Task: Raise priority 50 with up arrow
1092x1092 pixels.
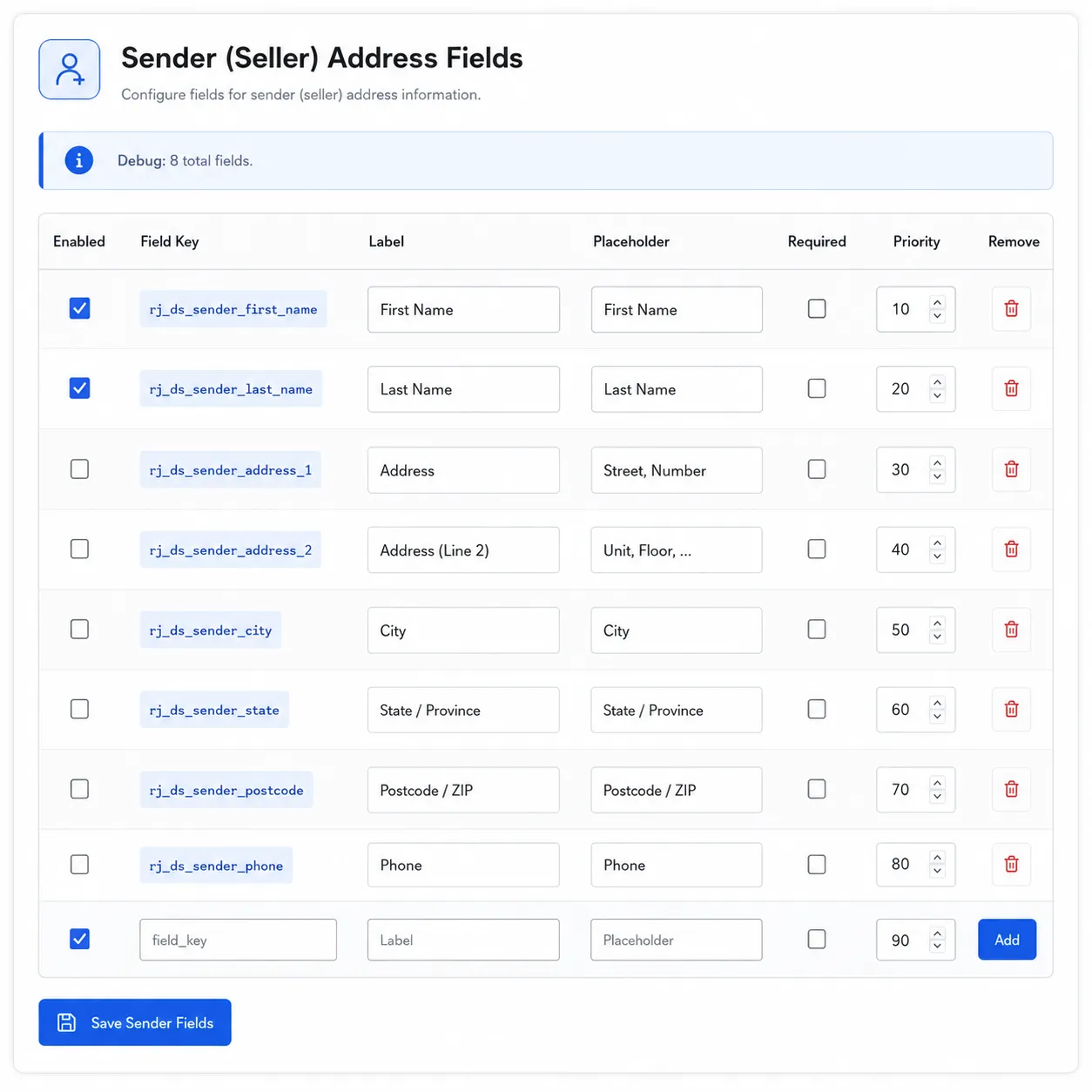Action: click(x=937, y=624)
